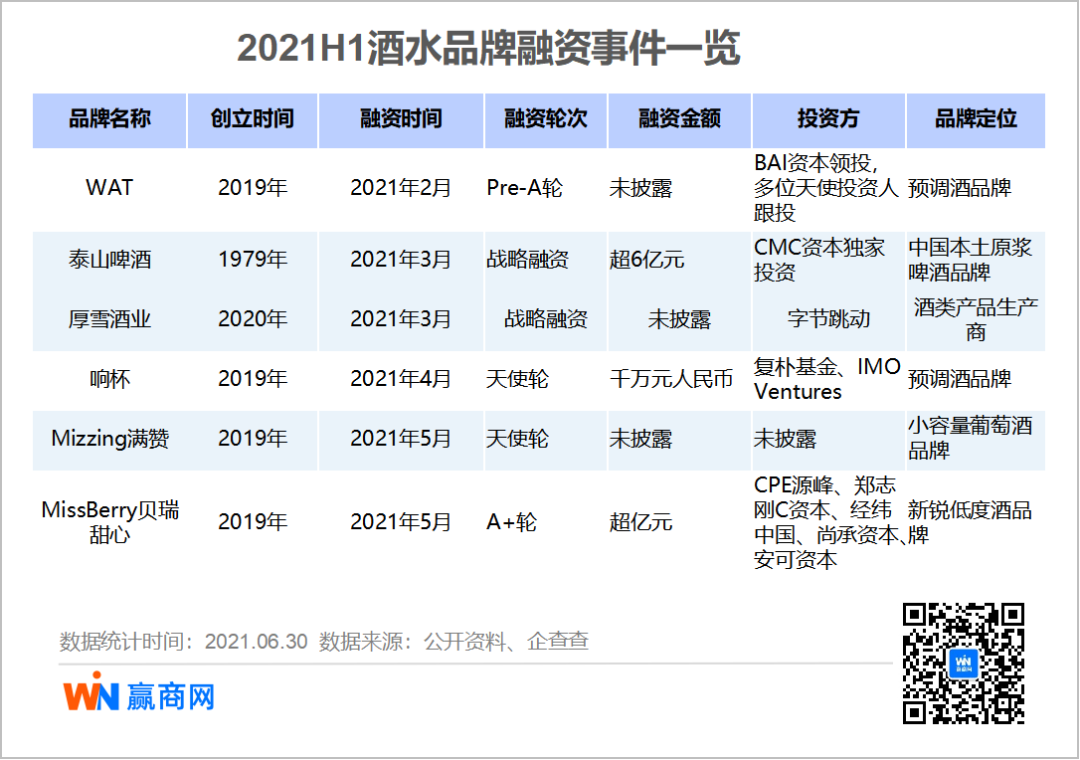Click "预调酒品牌" in the 响杯 row
1080x760 pixels.
point(959,379)
